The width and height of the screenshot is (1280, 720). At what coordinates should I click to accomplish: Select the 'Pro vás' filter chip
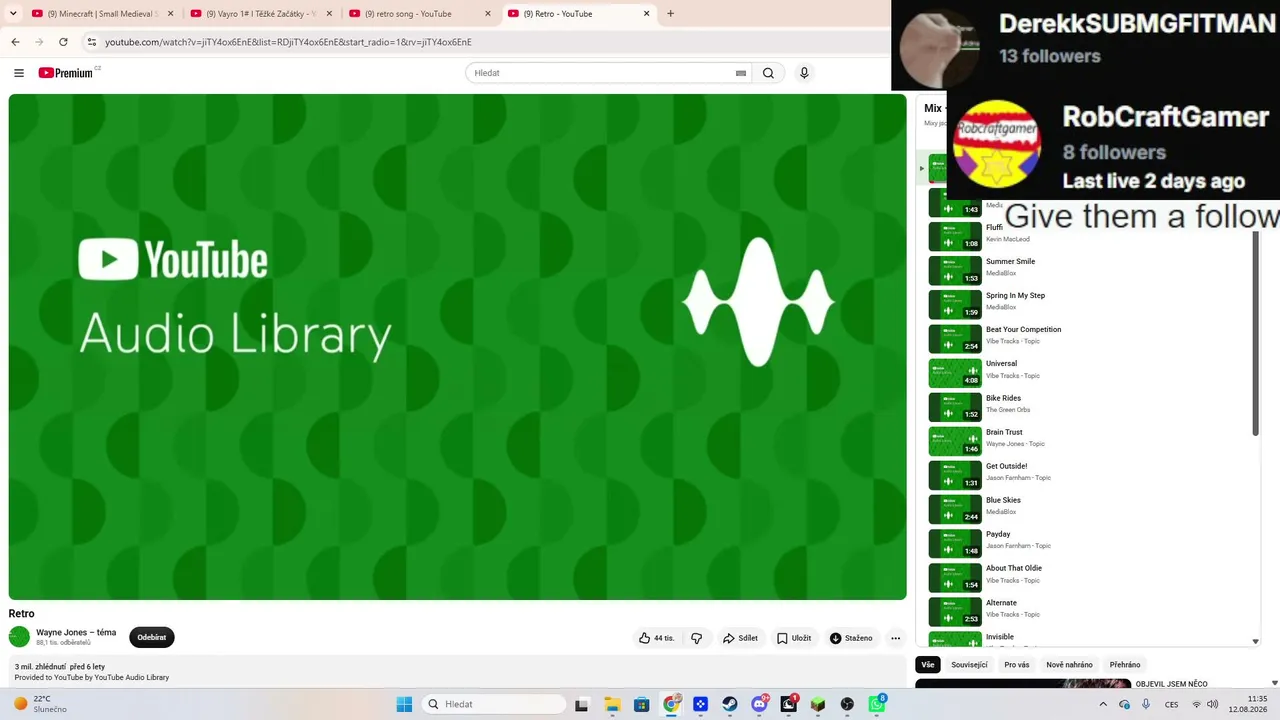(1017, 665)
